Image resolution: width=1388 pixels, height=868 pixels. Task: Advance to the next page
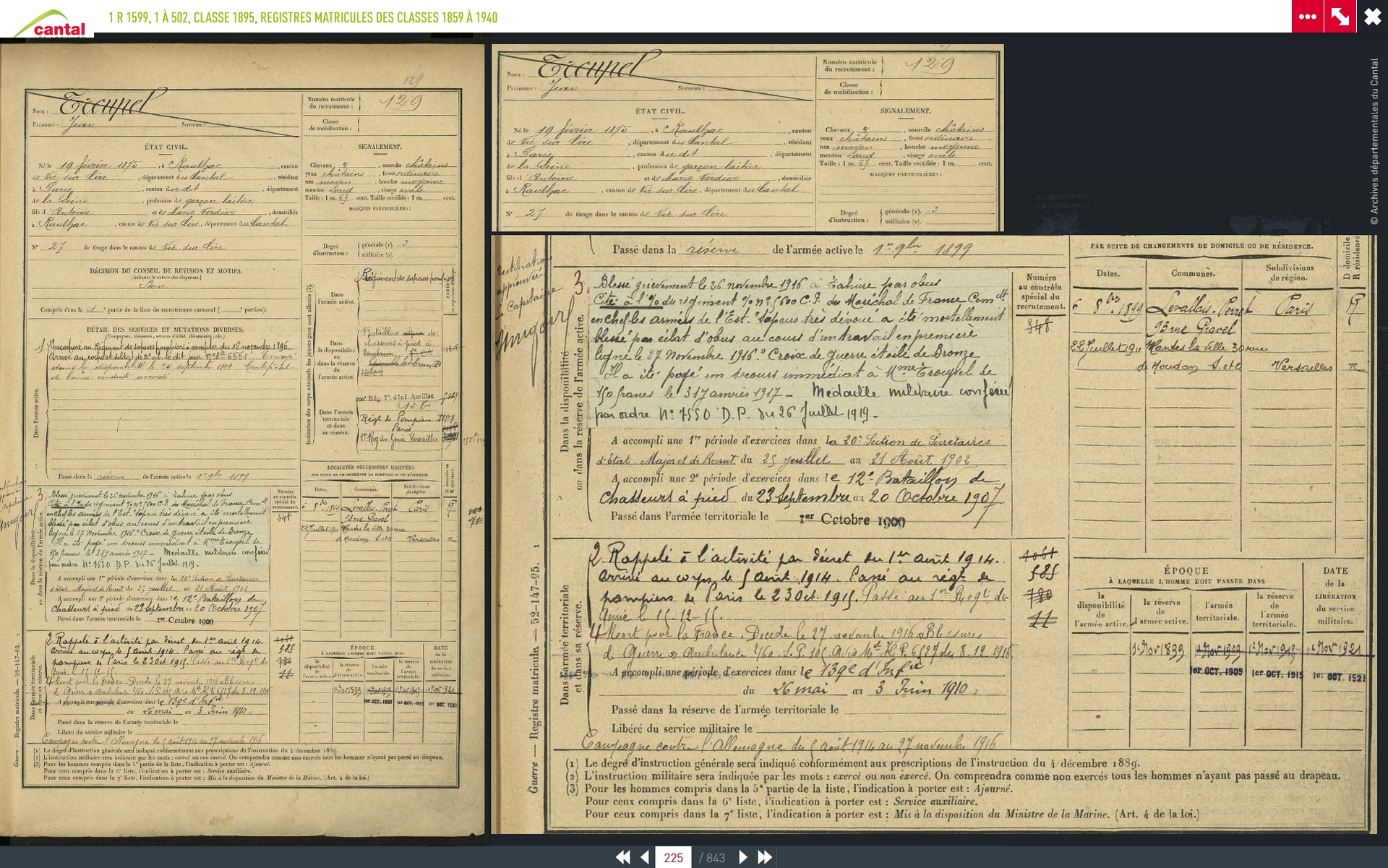[x=742, y=857]
